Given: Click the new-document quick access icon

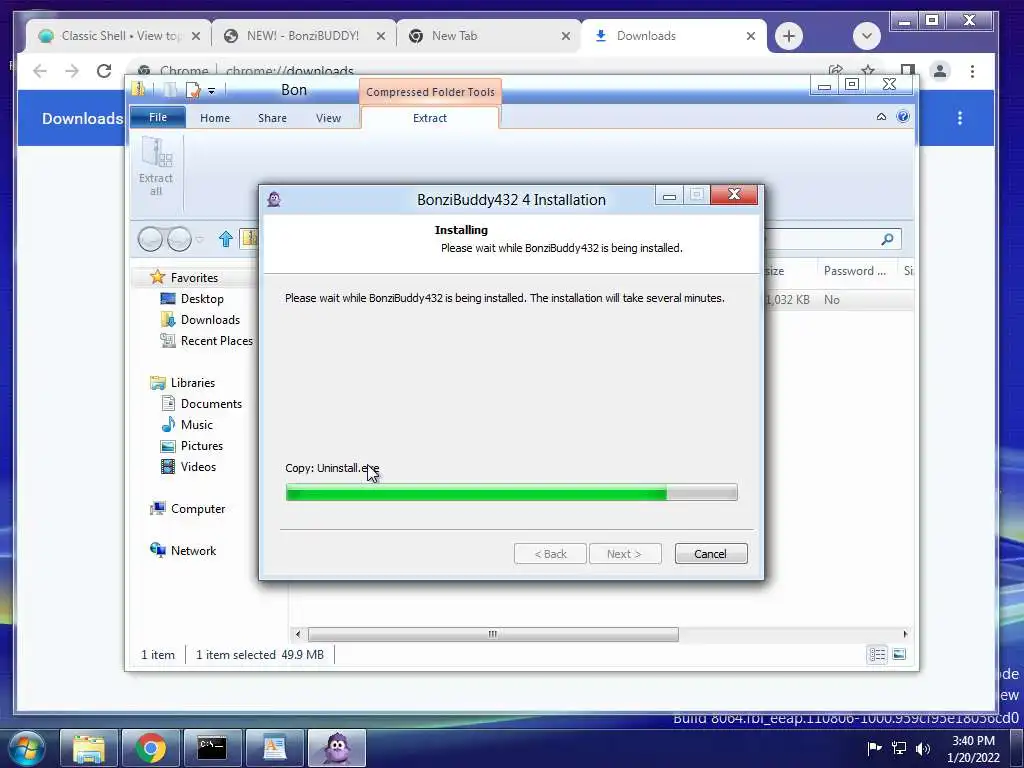Looking at the screenshot, I should click(x=193, y=90).
